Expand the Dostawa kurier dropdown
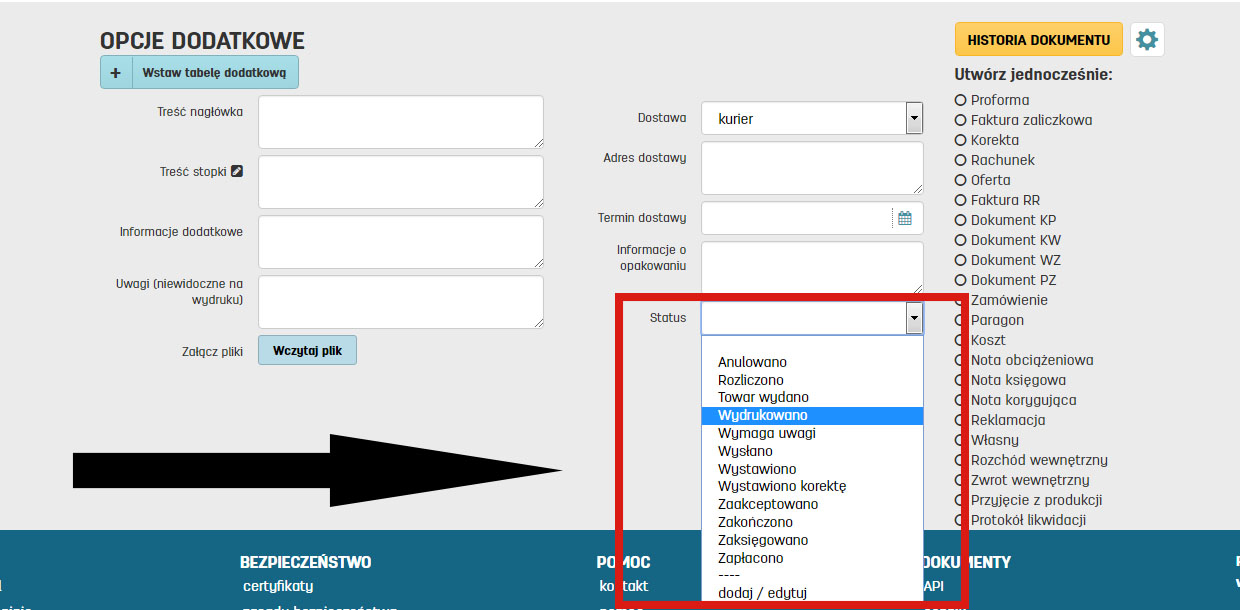The height and width of the screenshot is (610, 1240). coord(914,118)
